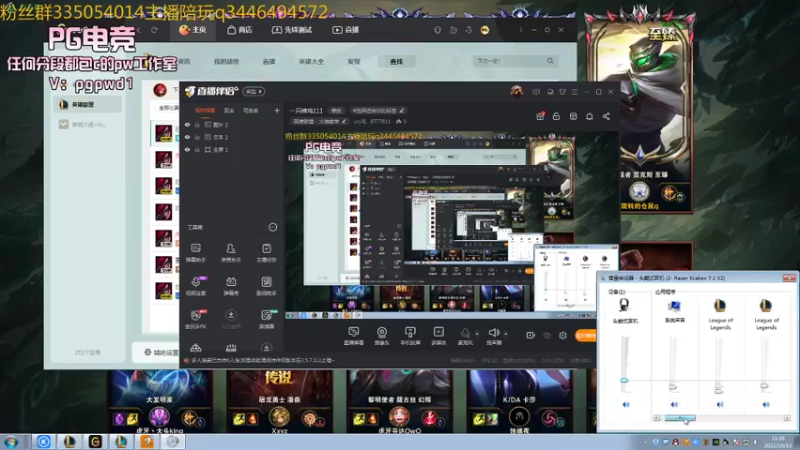Toggle lock on 文本 2 layer
Screen dimensions: 800x450
coord(197,137)
